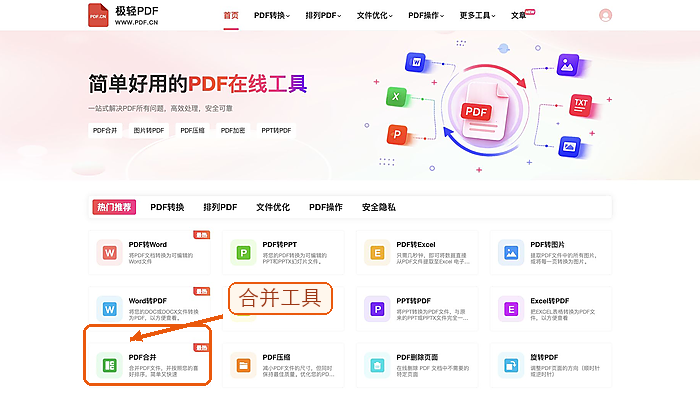Click the PPT转PDF quick link button in banner

(276, 130)
